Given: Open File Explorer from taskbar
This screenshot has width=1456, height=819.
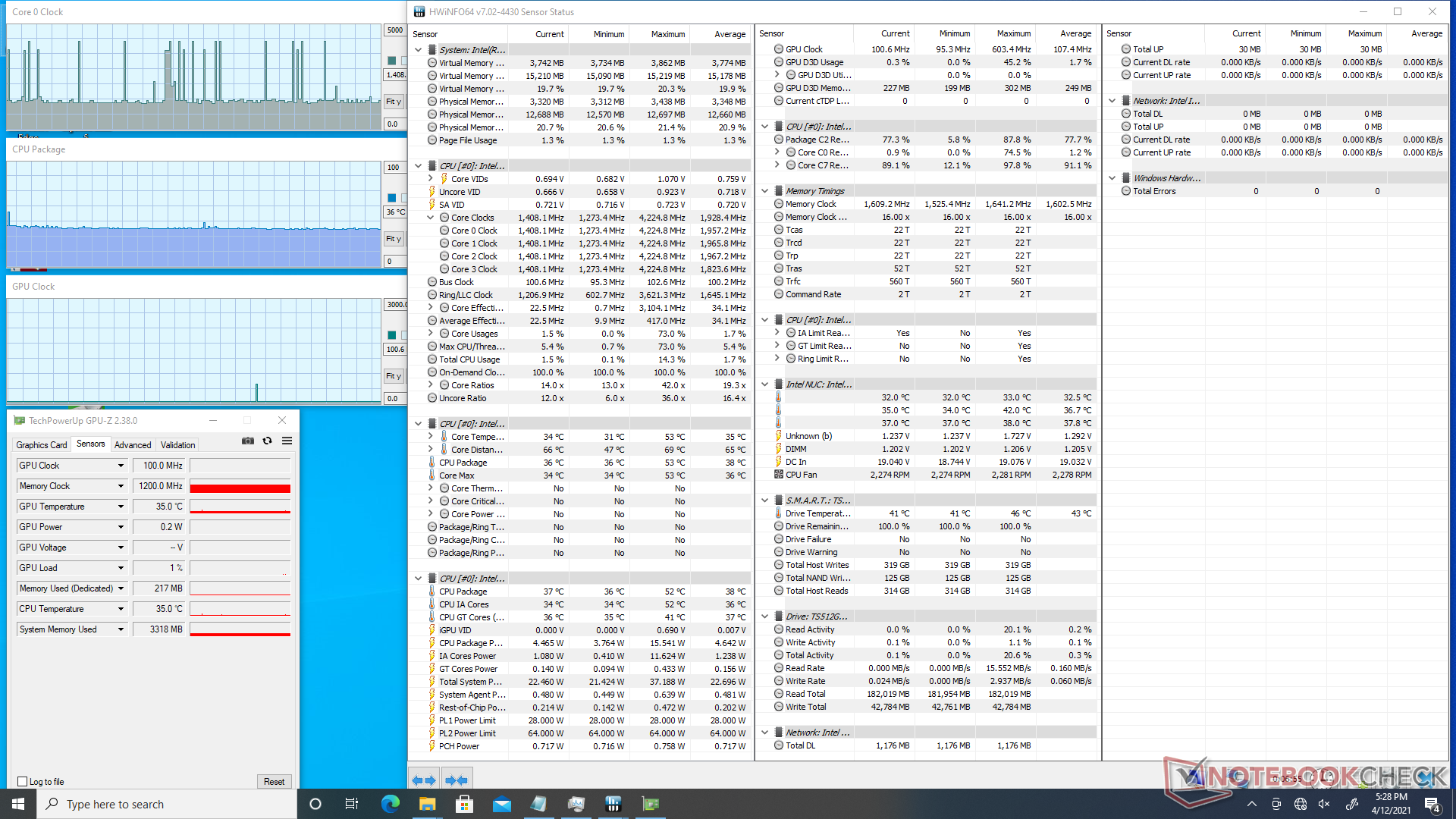Looking at the screenshot, I should pyautogui.click(x=428, y=804).
